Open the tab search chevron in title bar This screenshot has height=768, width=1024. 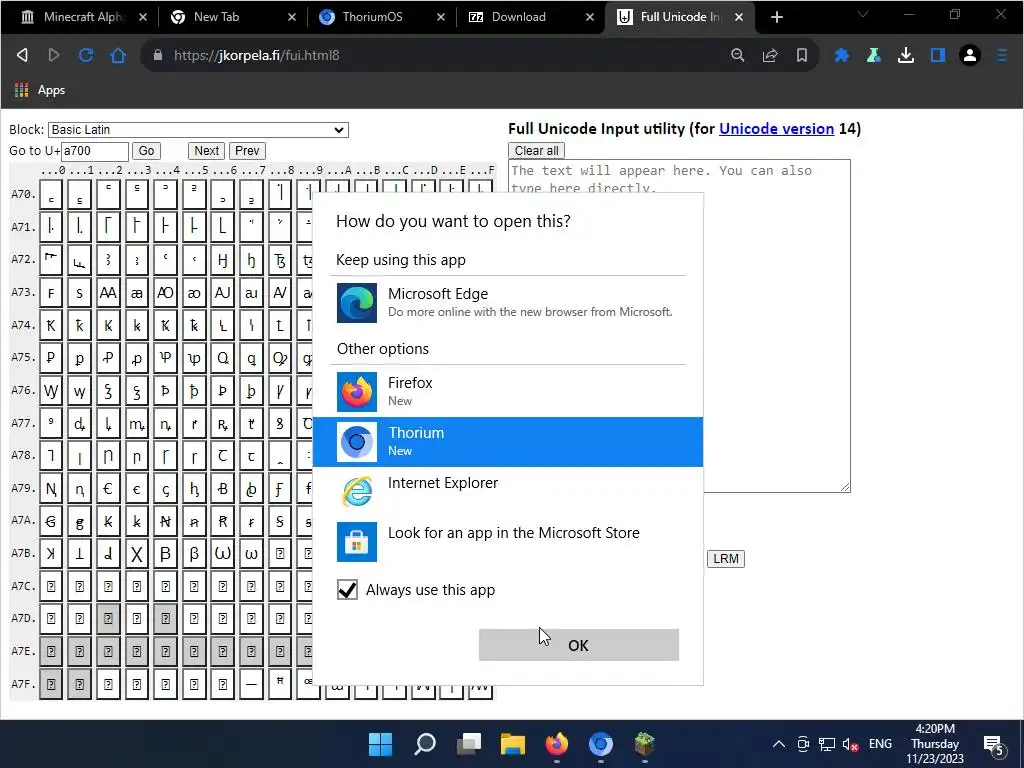[863, 14]
